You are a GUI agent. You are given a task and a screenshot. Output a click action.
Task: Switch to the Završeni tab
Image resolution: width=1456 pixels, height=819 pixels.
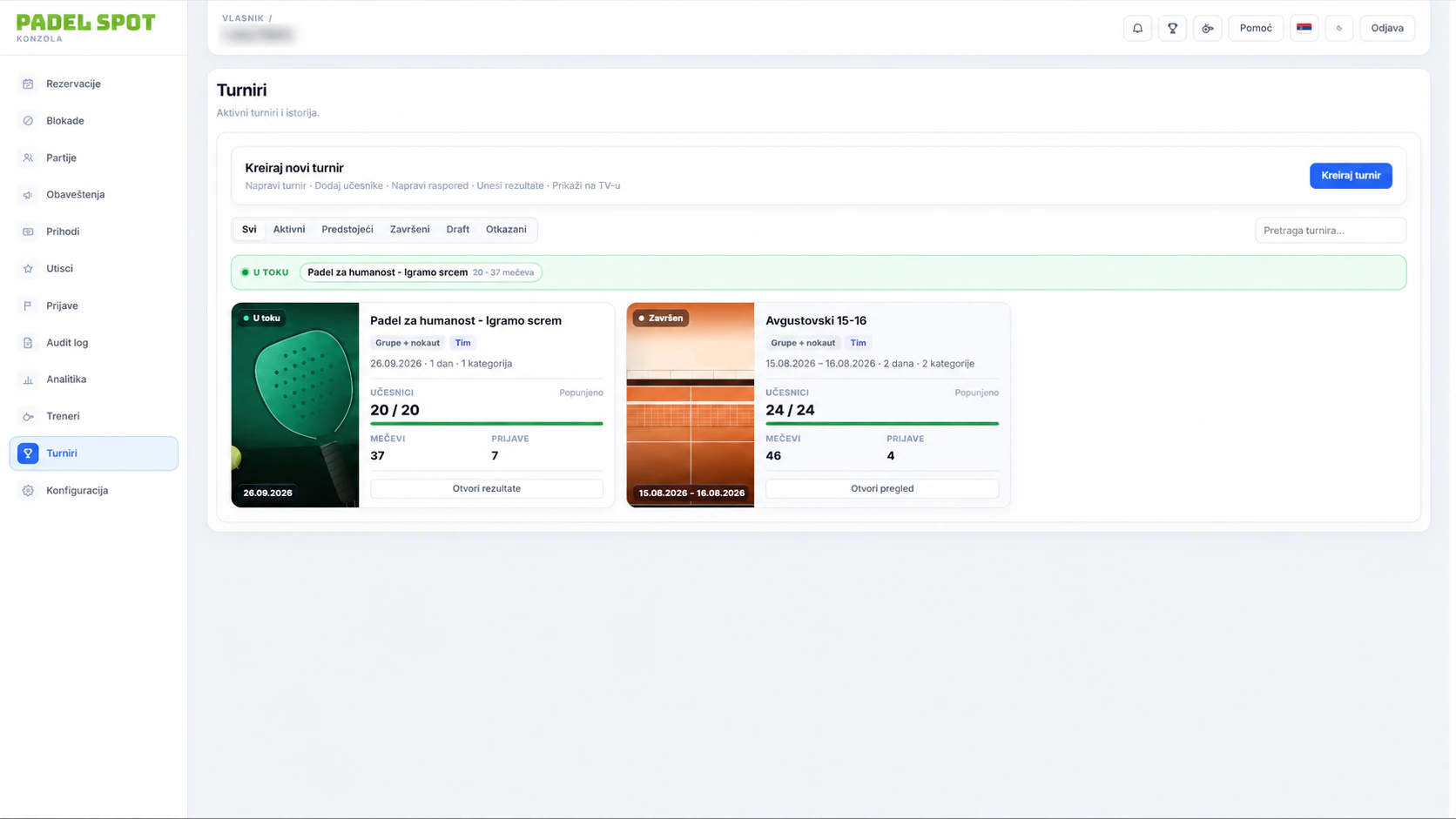pos(409,230)
